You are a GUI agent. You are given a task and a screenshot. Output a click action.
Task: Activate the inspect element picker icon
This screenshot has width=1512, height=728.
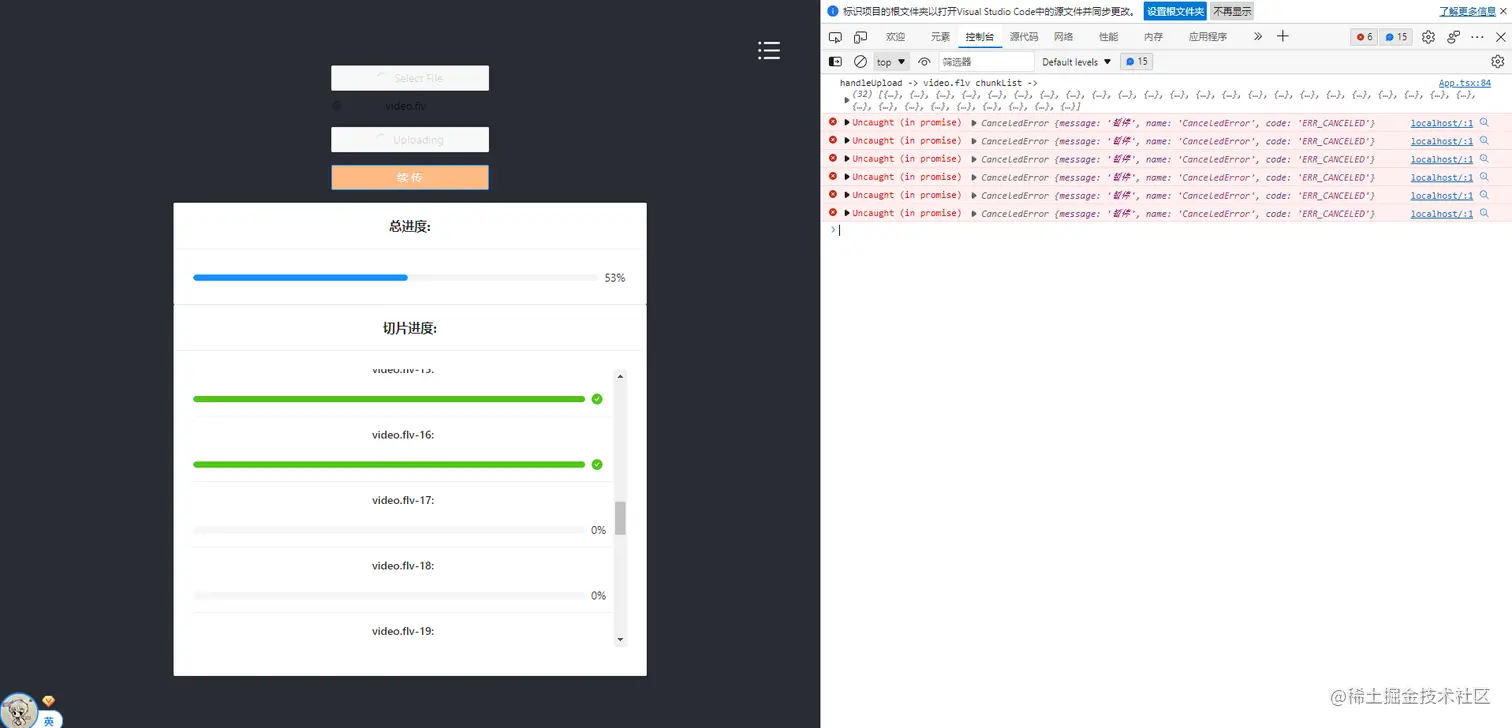(835, 37)
